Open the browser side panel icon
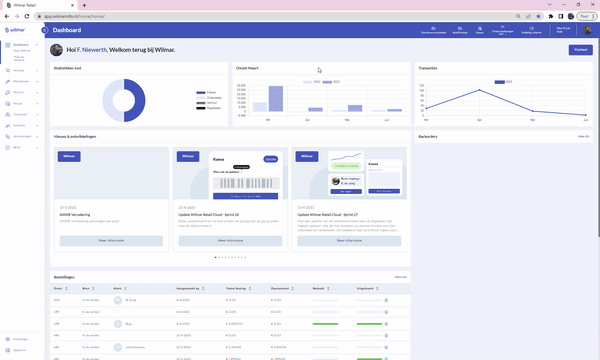The height and width of the screenshot is (360, 600). (x=561, y=16)
